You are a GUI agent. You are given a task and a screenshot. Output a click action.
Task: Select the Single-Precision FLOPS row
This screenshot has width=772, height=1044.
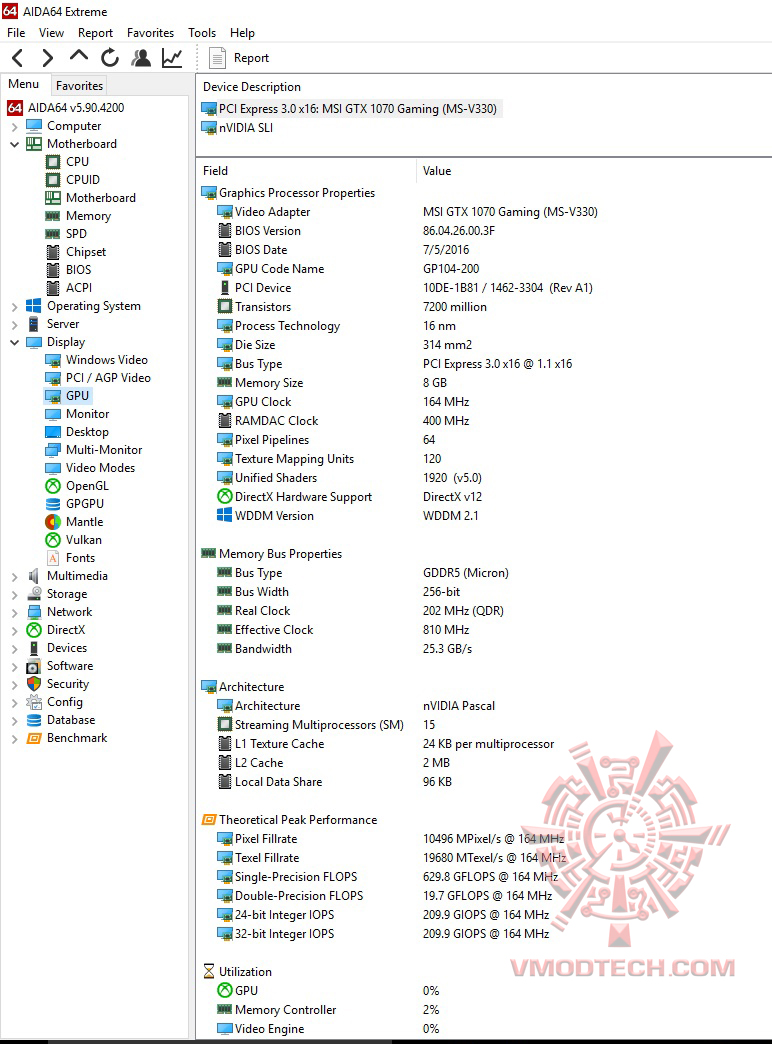[x=484, y=877]
